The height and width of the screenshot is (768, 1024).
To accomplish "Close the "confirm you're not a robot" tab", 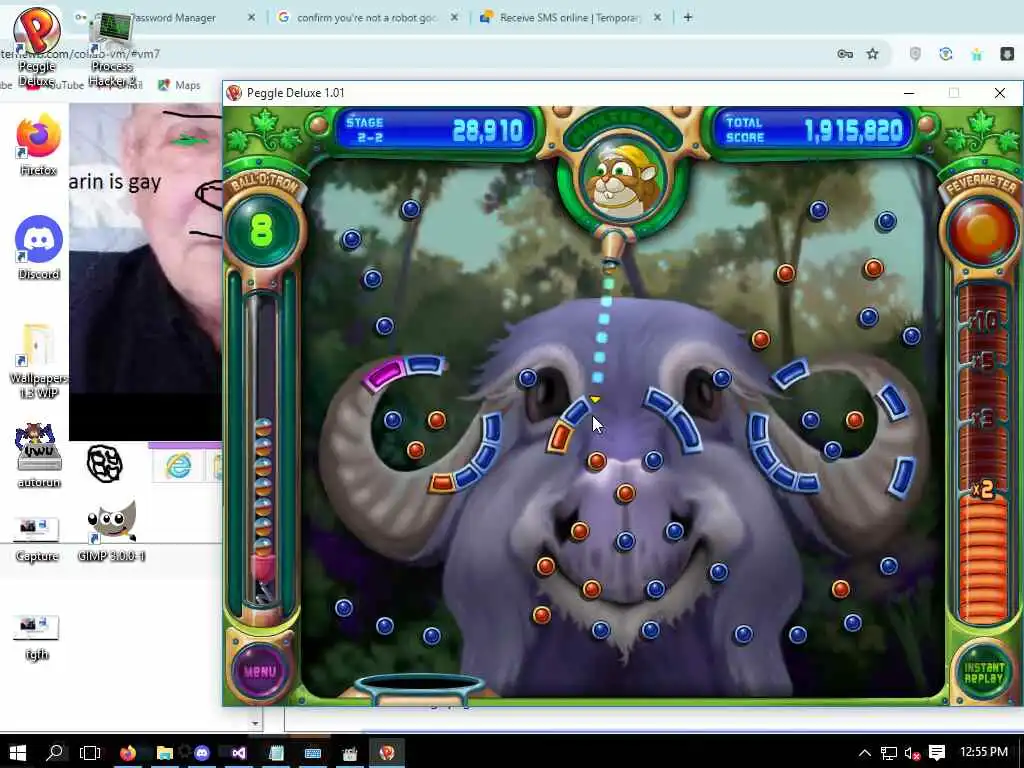I will (455, 18).
